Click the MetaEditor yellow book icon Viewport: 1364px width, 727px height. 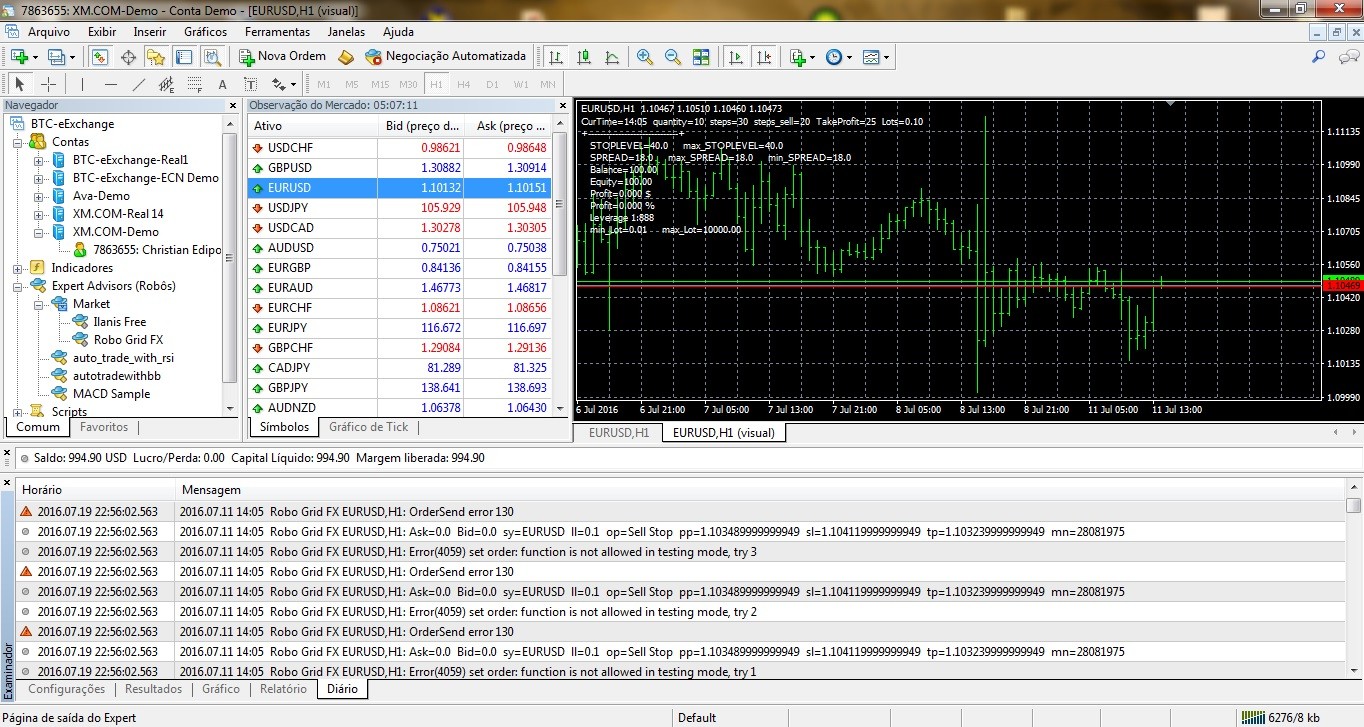(x=346, y=57)
